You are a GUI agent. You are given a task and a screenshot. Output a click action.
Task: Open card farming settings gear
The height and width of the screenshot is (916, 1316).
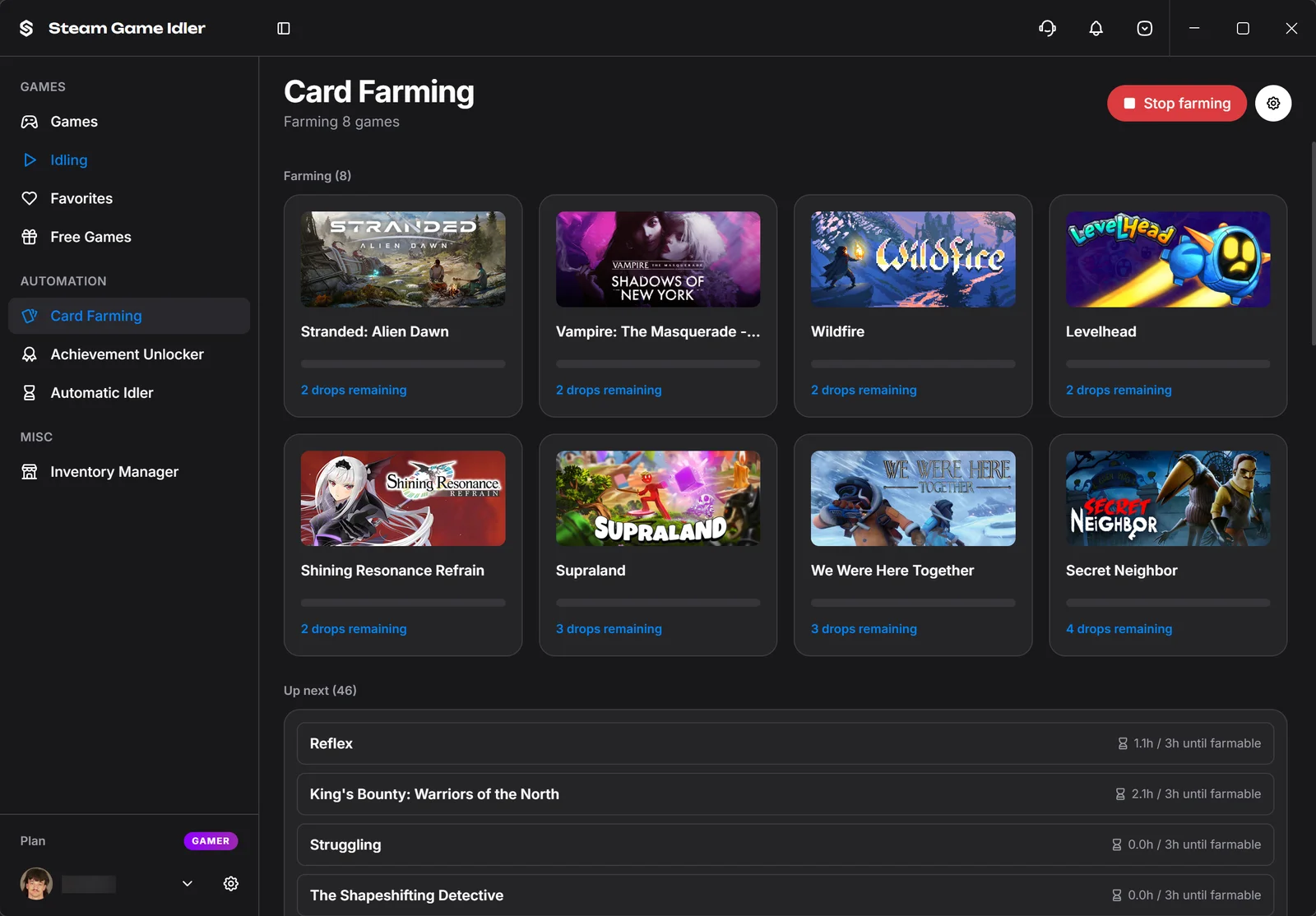1273,104
